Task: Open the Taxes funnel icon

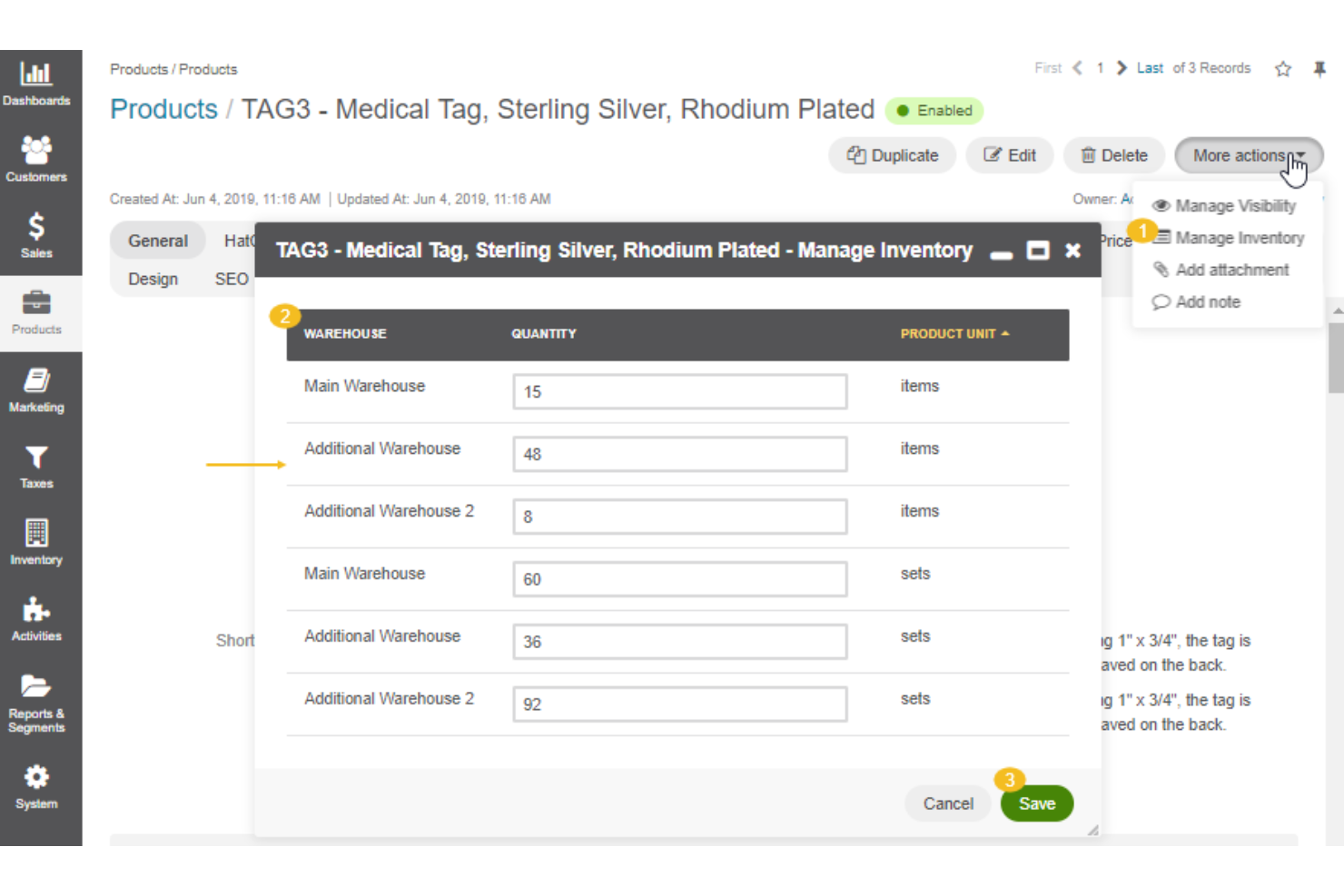Action: point(36,457)
